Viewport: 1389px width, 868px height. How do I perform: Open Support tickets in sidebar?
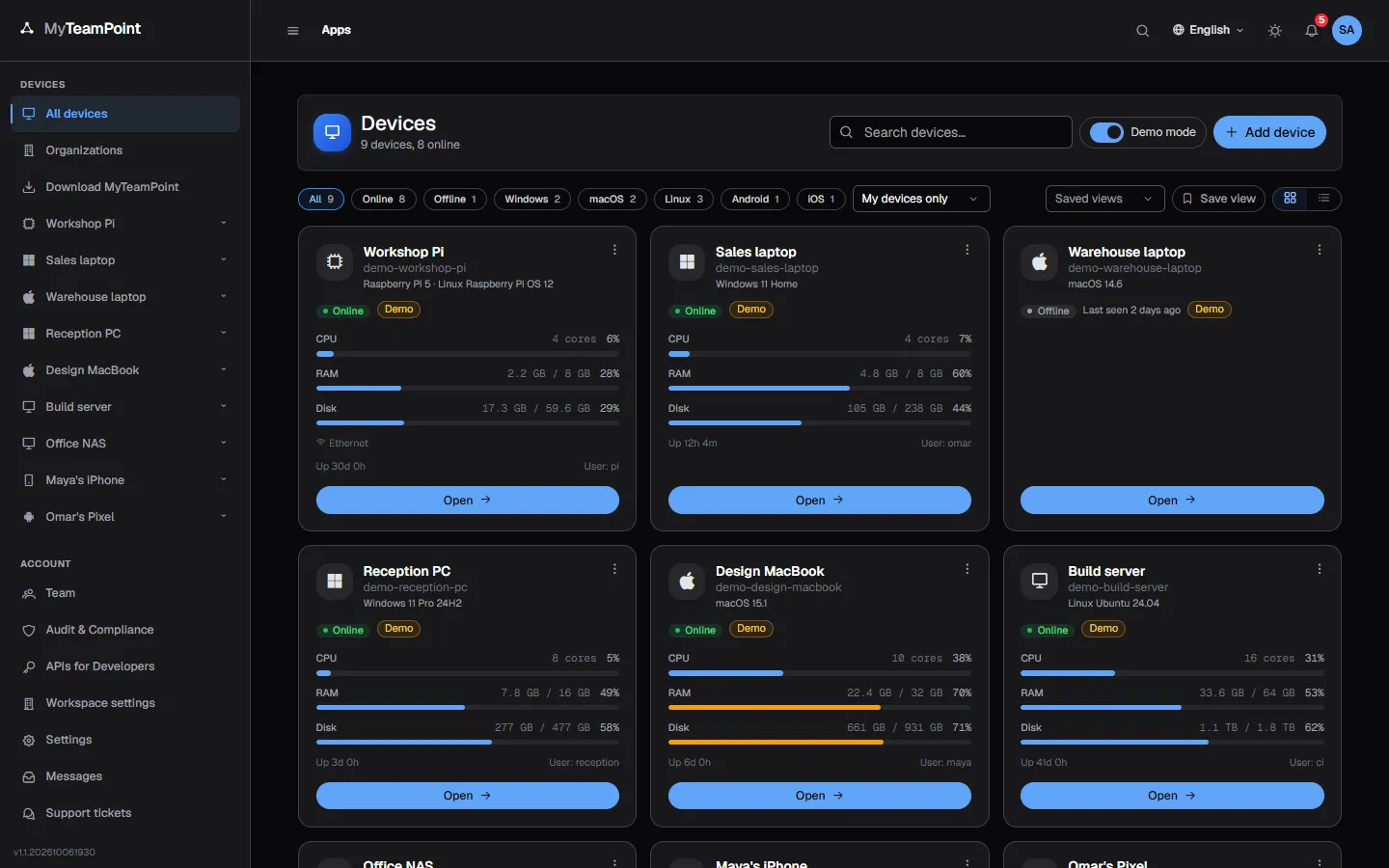(125, 813)
